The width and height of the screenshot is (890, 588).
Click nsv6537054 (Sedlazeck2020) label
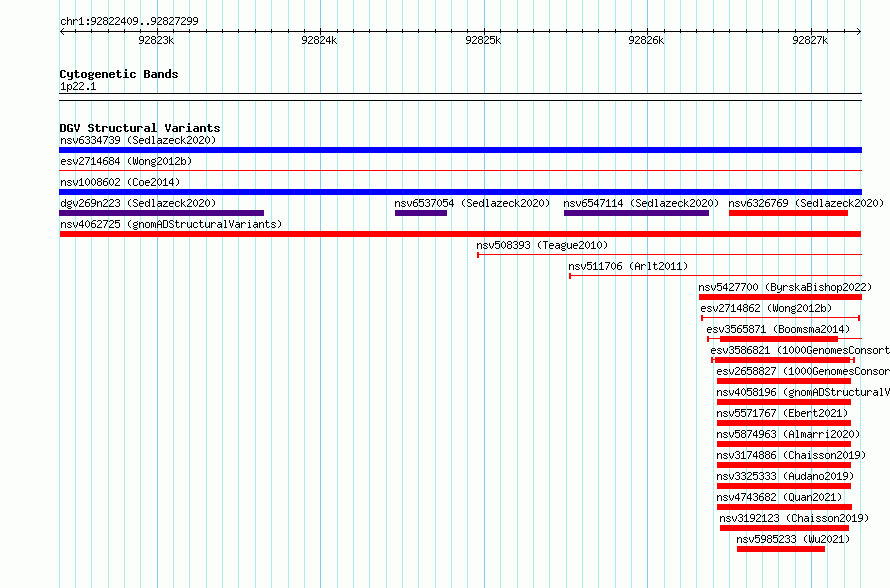[472, 203]
